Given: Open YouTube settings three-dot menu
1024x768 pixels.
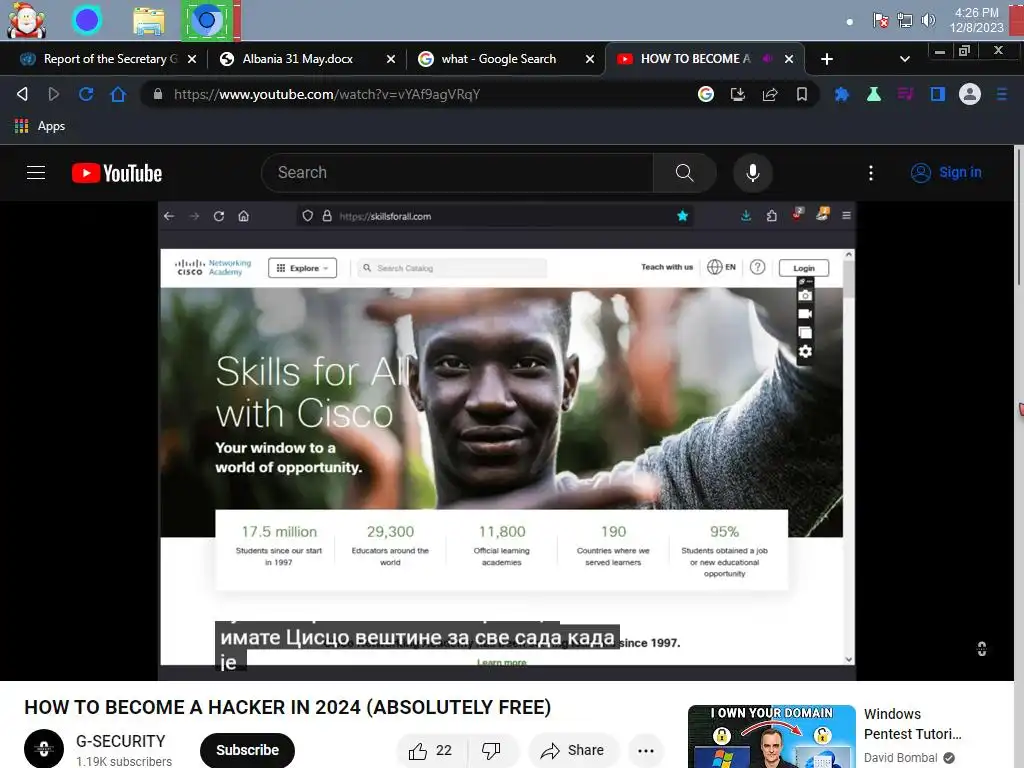Looking at the screenshot, I should point(871,172).
